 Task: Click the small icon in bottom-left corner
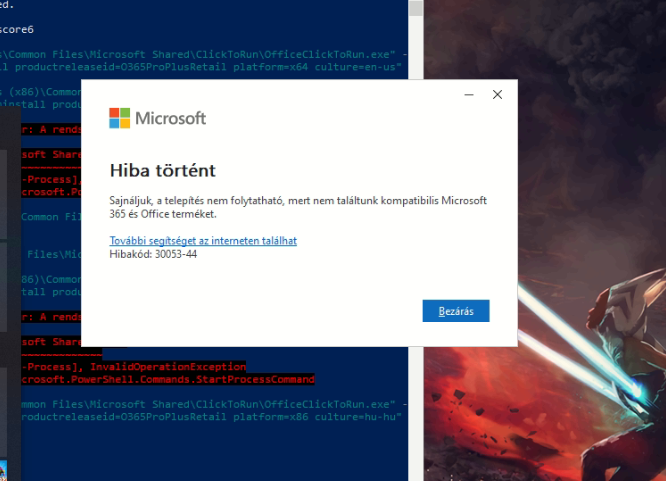tap(4, 470)
